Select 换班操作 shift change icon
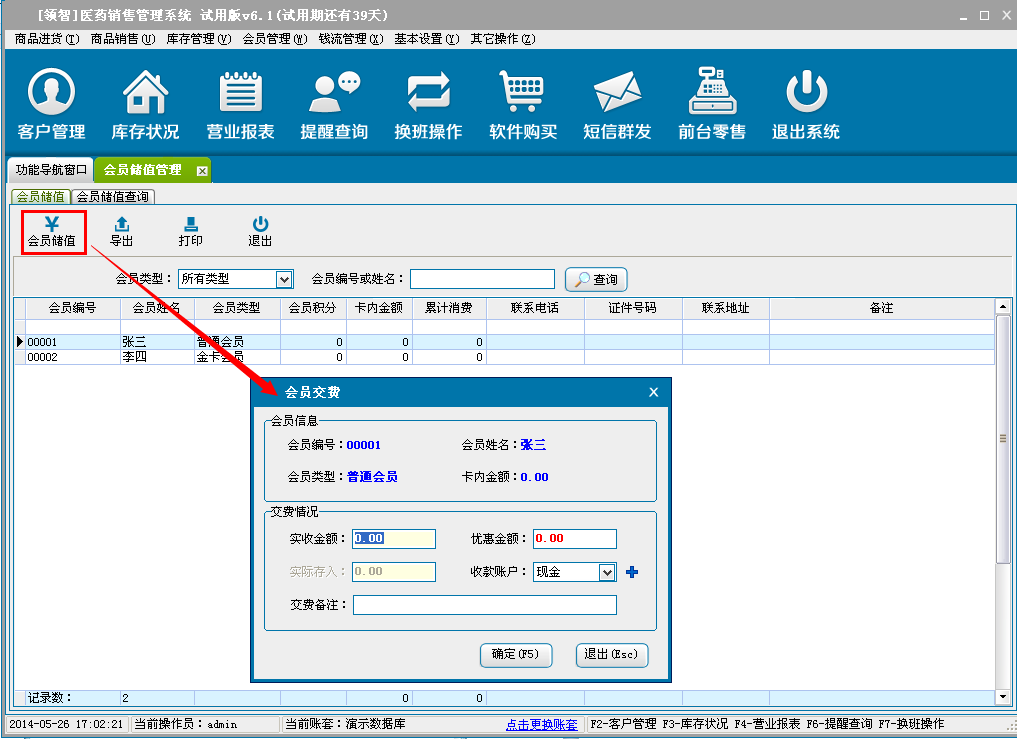 [x=428, y=104]
